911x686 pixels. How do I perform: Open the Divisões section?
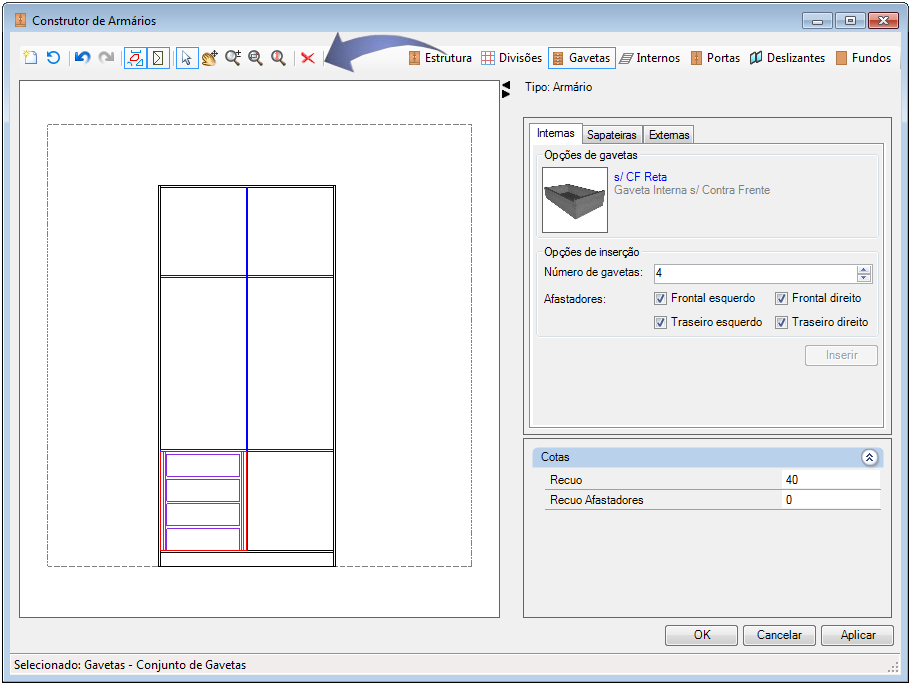(x=512, y=58)
